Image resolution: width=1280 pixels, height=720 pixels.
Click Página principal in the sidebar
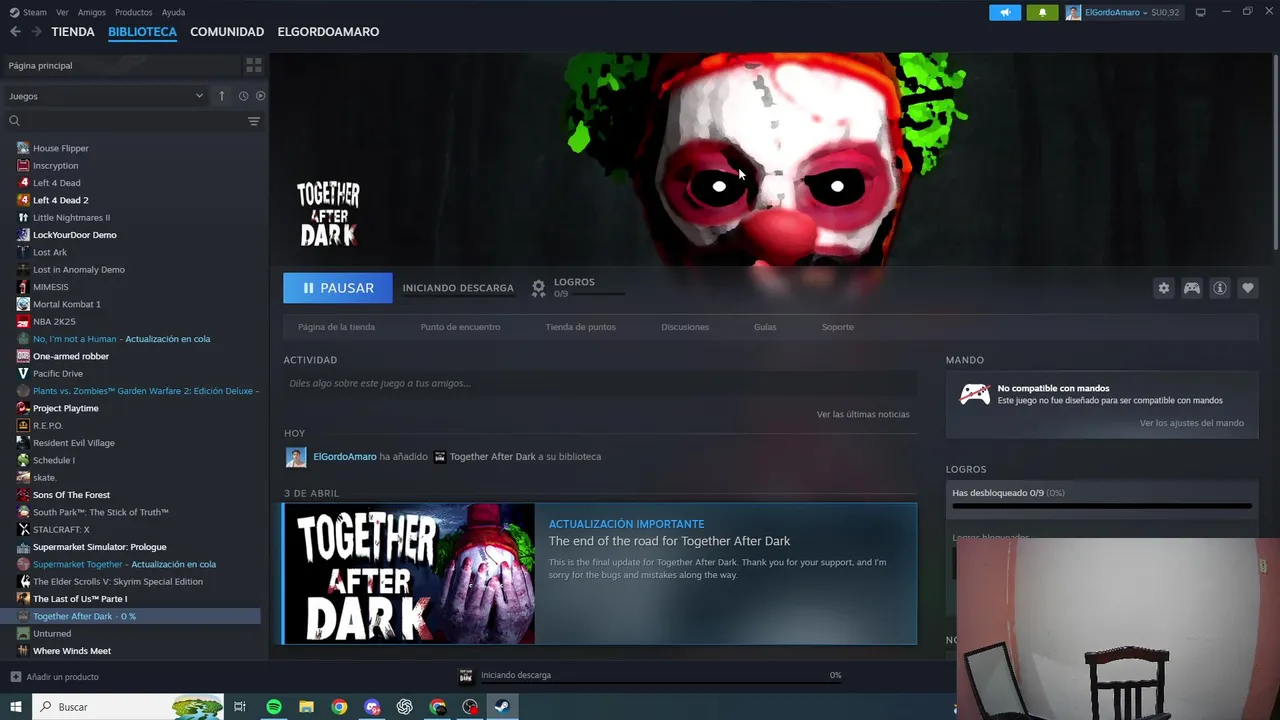40,65
